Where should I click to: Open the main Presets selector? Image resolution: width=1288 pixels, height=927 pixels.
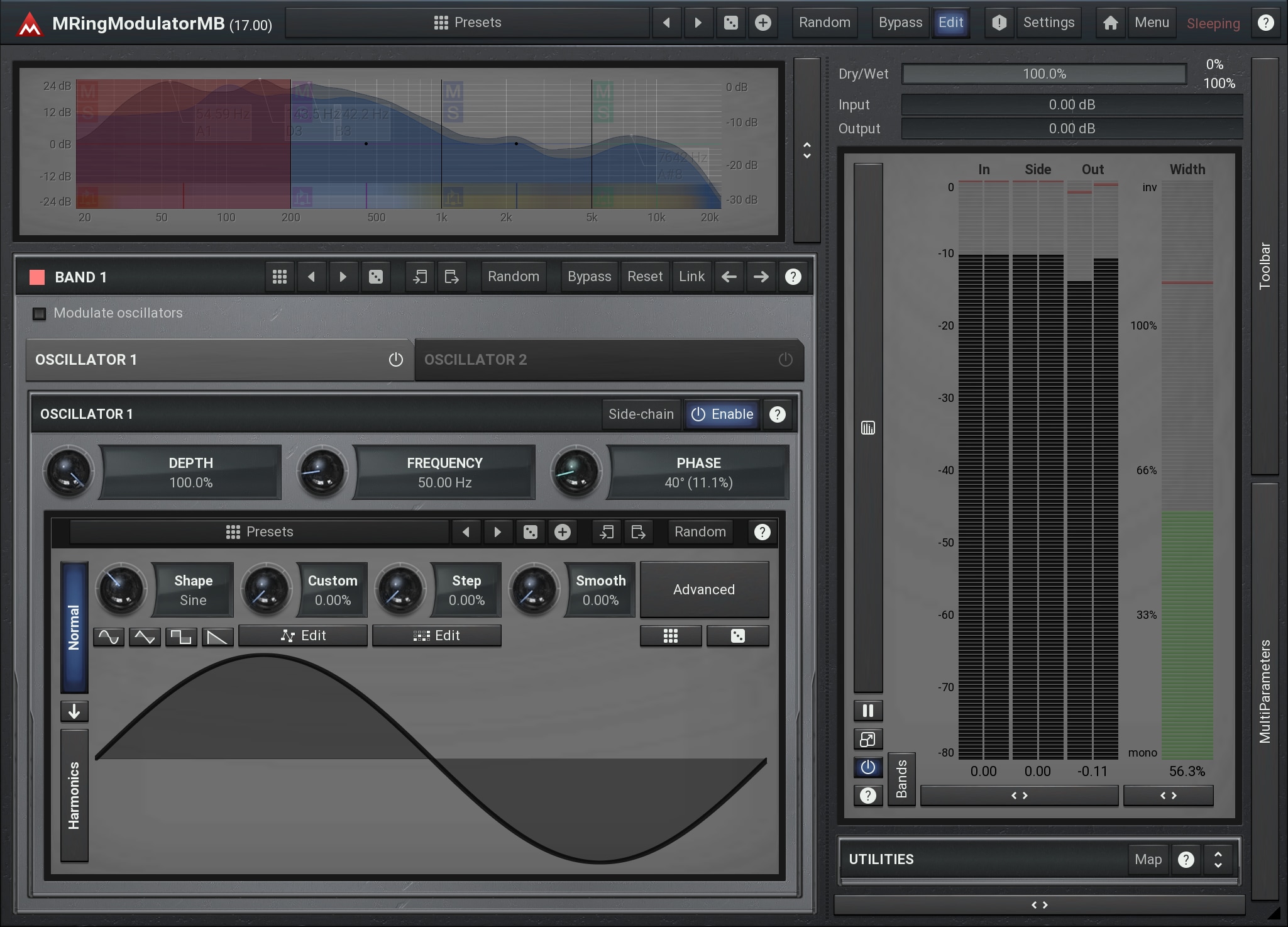[468, 23]
